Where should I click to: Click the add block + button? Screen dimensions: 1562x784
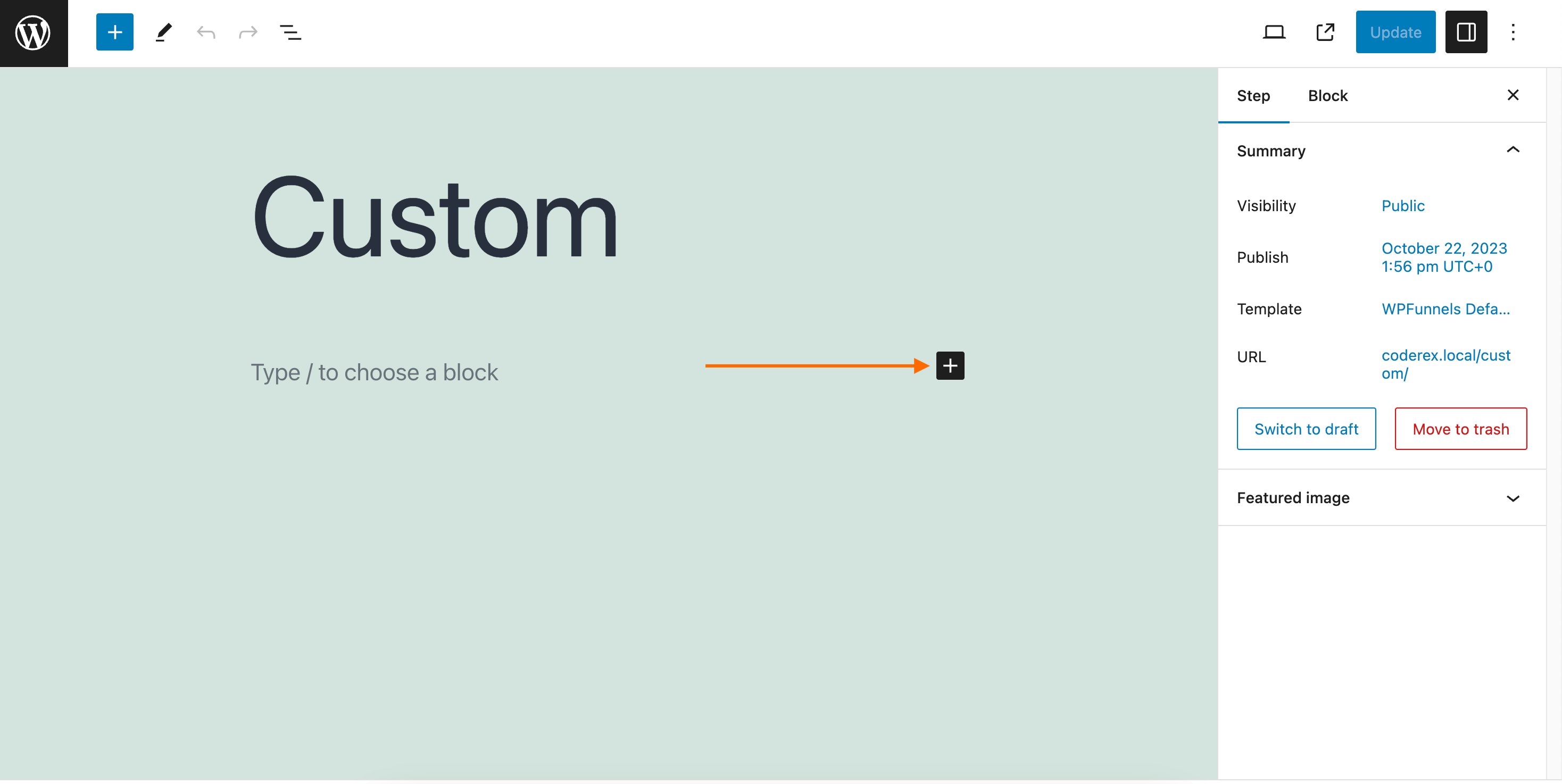tap(949, 365)
